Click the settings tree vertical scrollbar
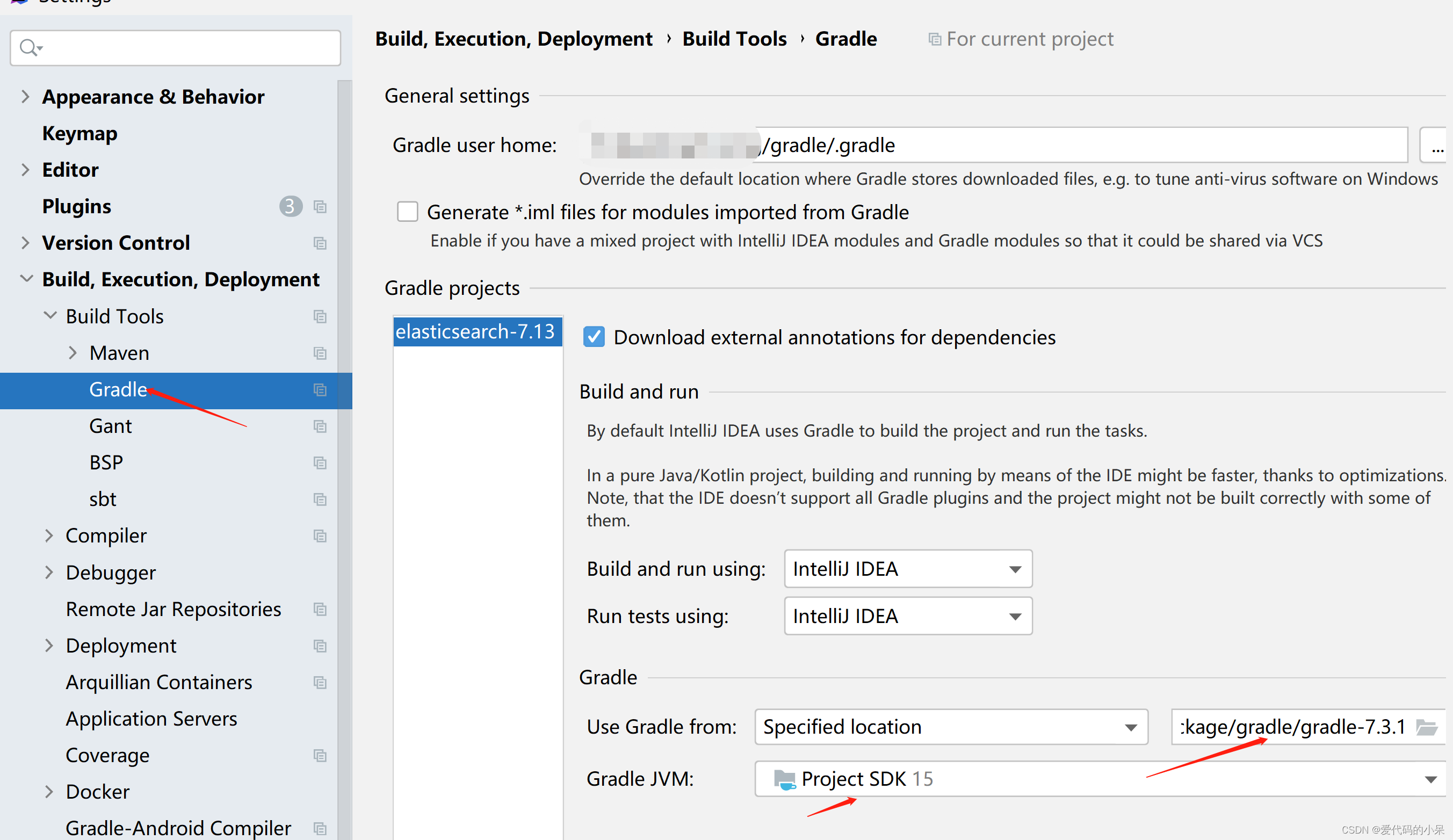 tap(344, 460)
